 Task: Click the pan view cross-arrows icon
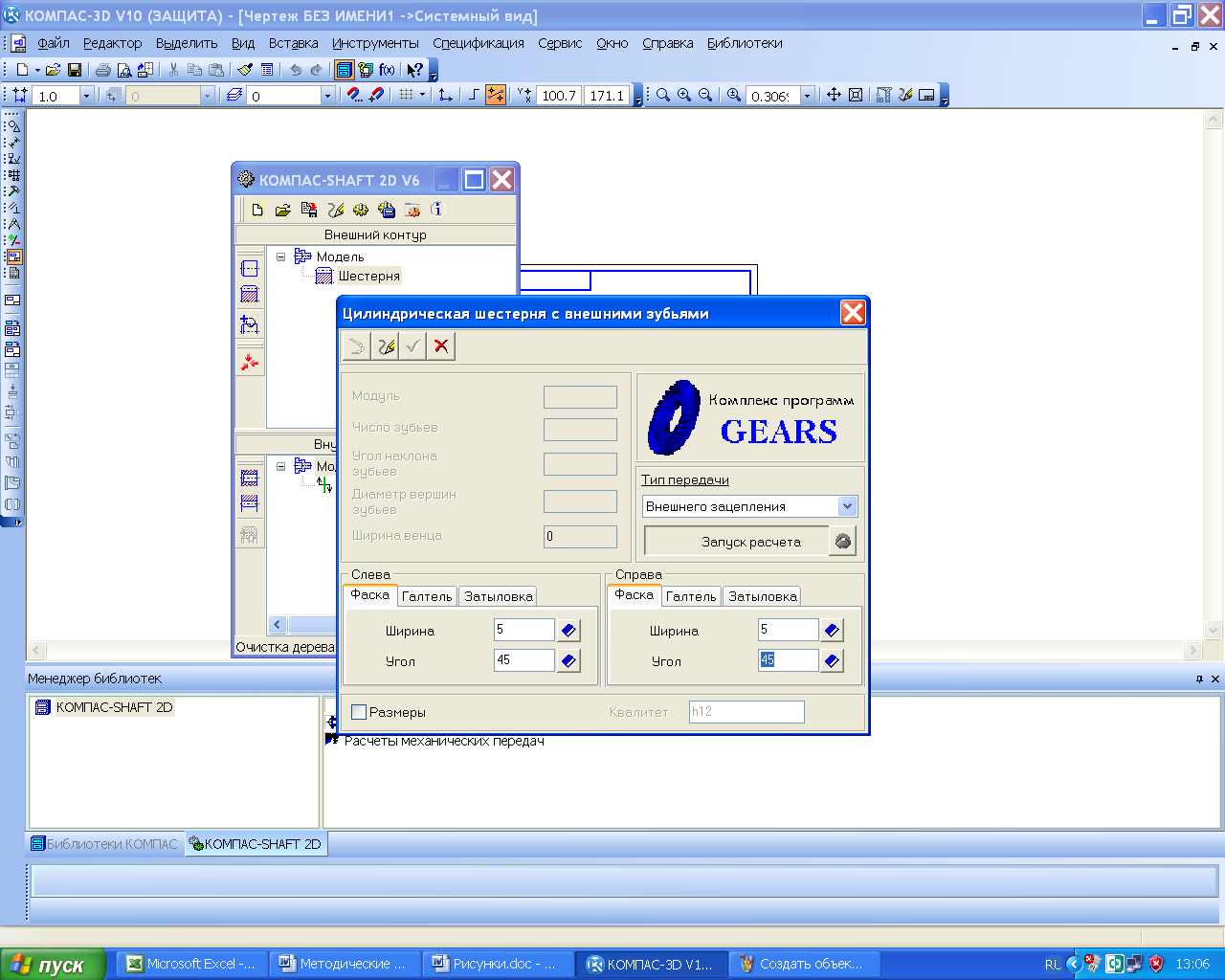834,96
